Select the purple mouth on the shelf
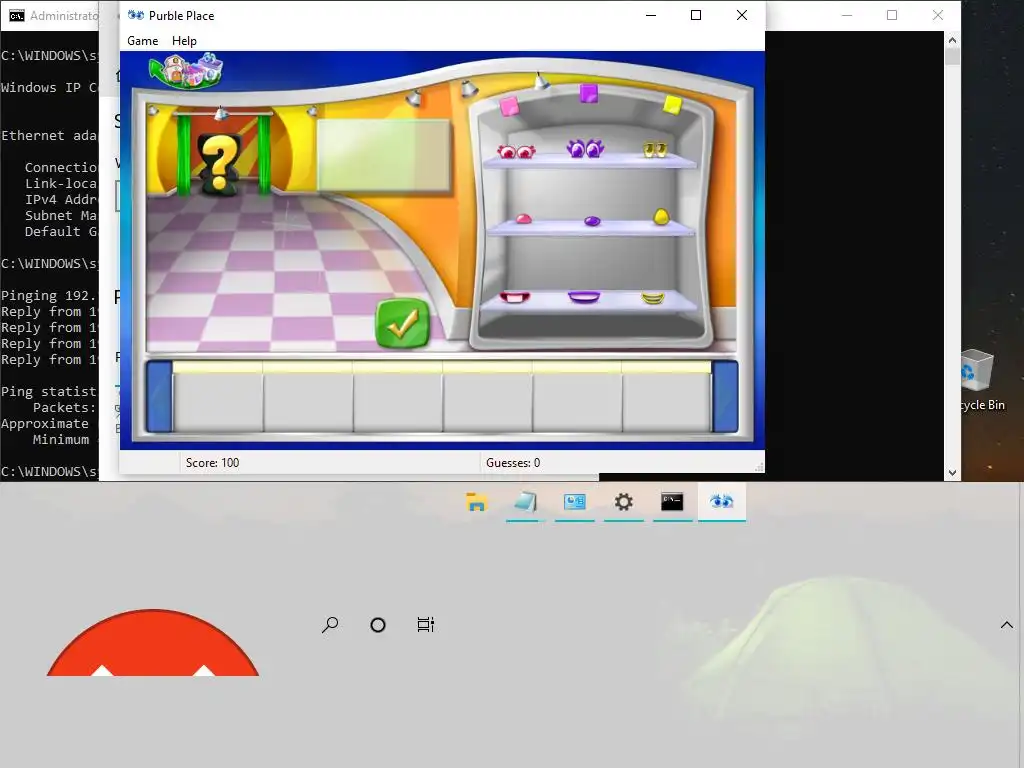 pyautogui.click(x=584, y=297)
